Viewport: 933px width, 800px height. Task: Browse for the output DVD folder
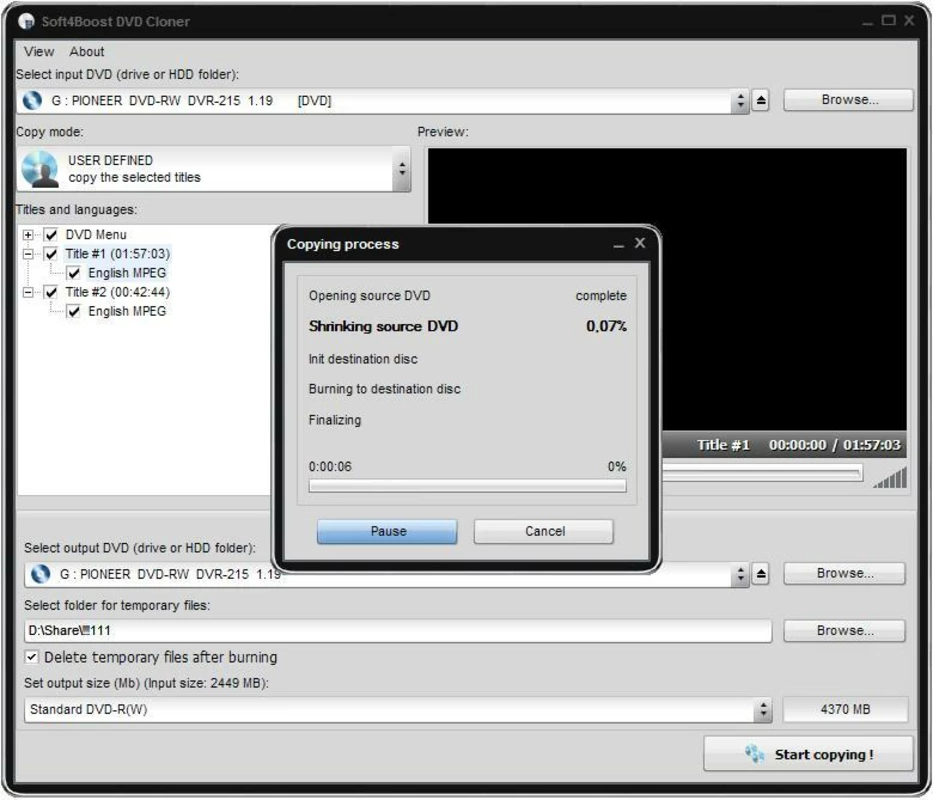click(x=844, y=573)
